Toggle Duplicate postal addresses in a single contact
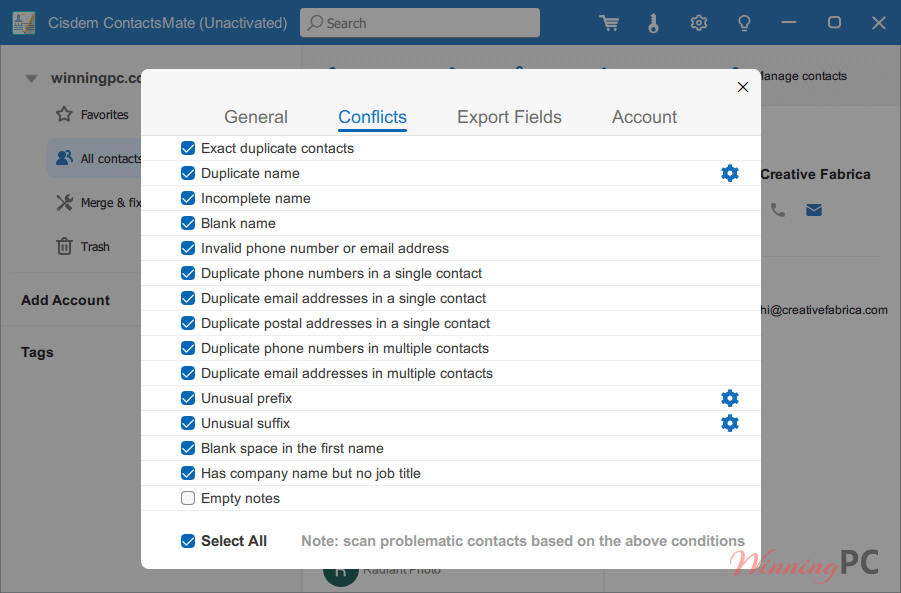Image resolution: width=901 pixels, height=593 pixels. 188,323
